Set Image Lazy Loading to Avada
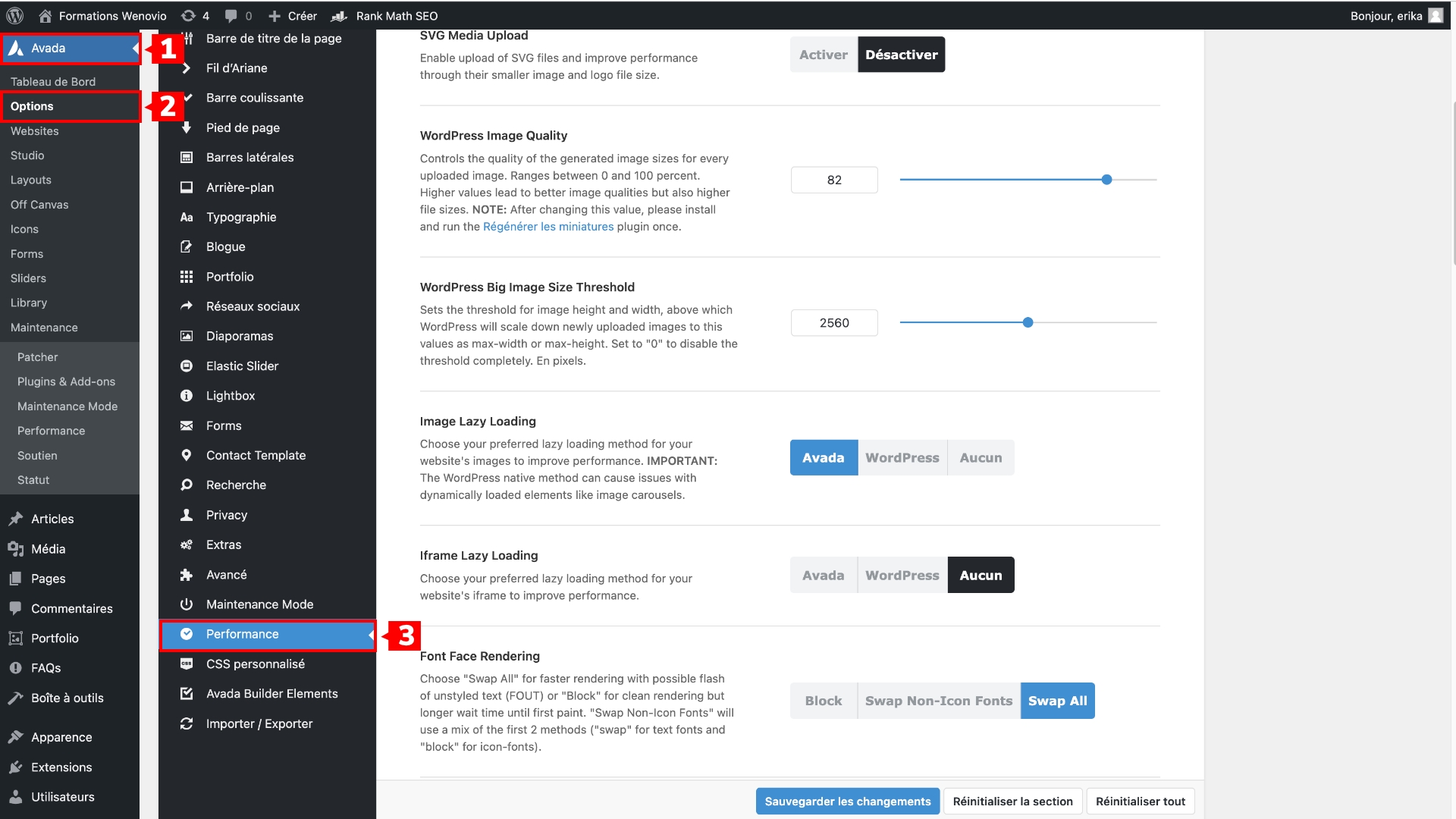The width and height of the screenshot is (1456, 819). click(824, 458)
